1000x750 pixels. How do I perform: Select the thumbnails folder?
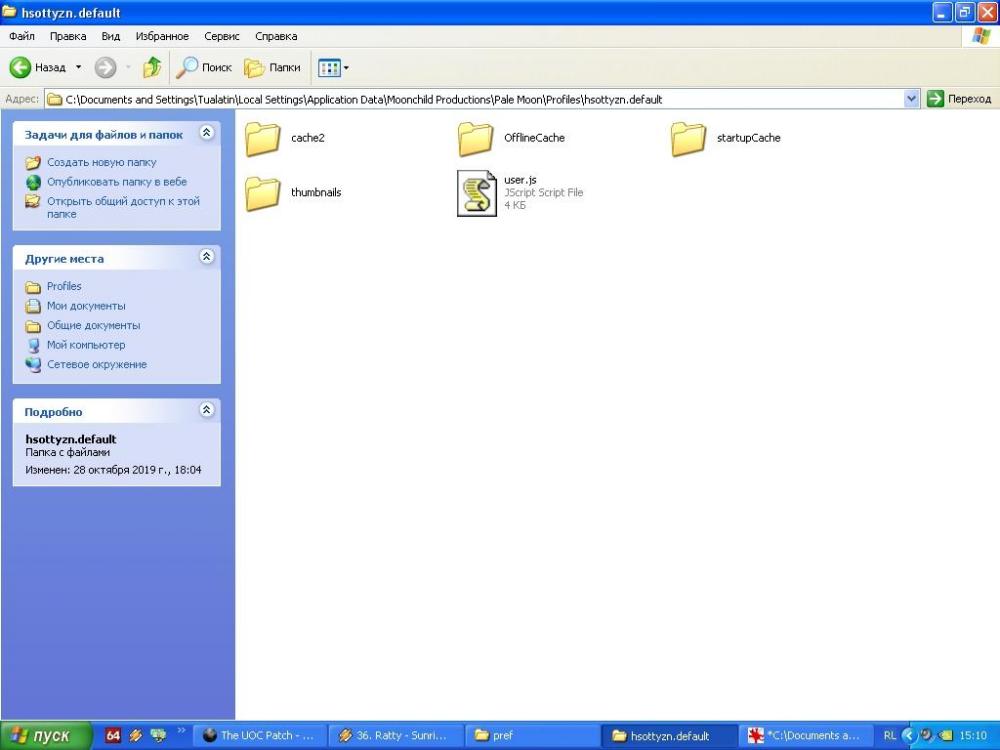tap(264, 193)
